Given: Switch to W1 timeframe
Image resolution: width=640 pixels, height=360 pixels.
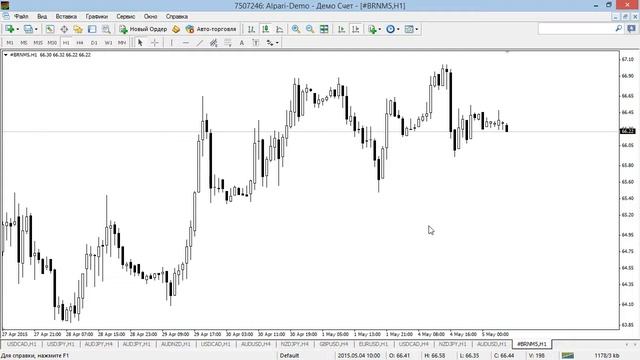Looking at the screenshot, I should click(108, 42).
